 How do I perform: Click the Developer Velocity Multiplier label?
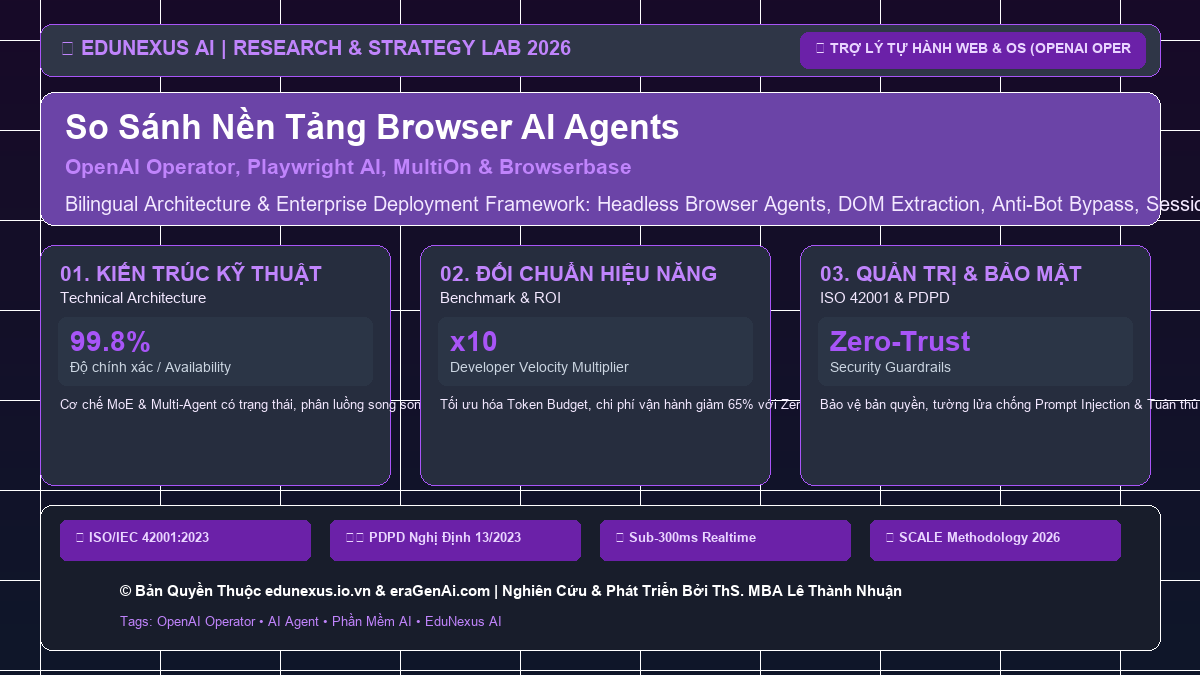539,367
